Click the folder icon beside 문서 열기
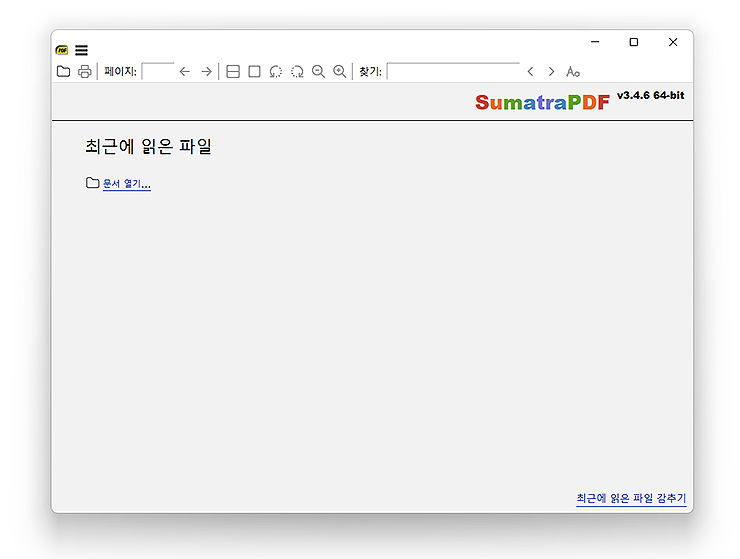Viewport: 740px width, 559px height. coord(92,183)
